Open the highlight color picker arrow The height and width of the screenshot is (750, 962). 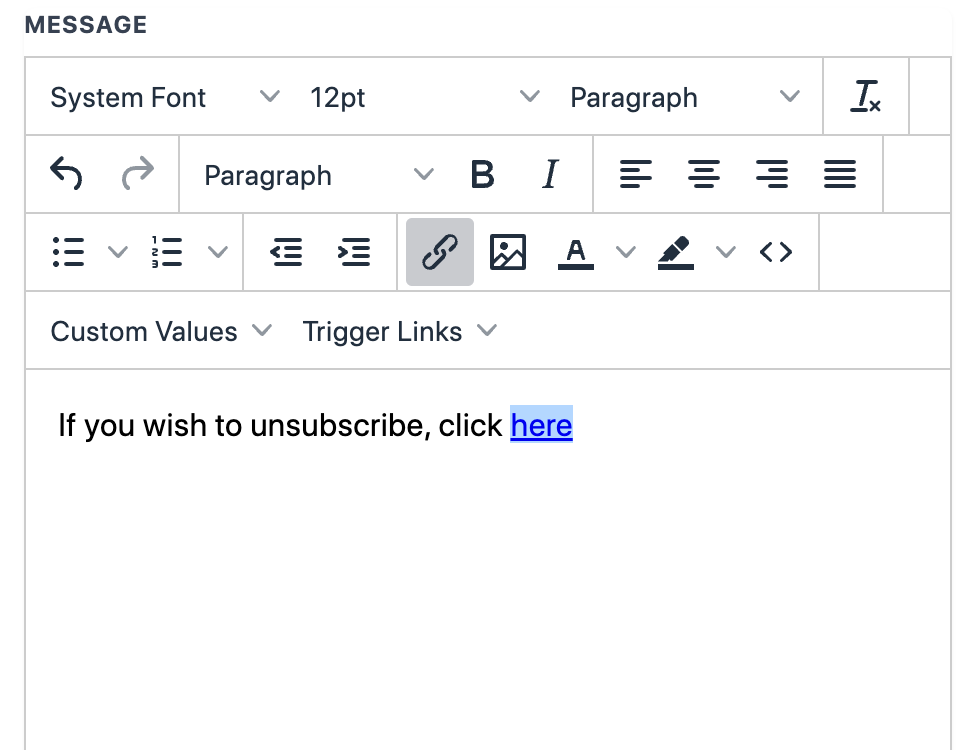tap(726, 252)
